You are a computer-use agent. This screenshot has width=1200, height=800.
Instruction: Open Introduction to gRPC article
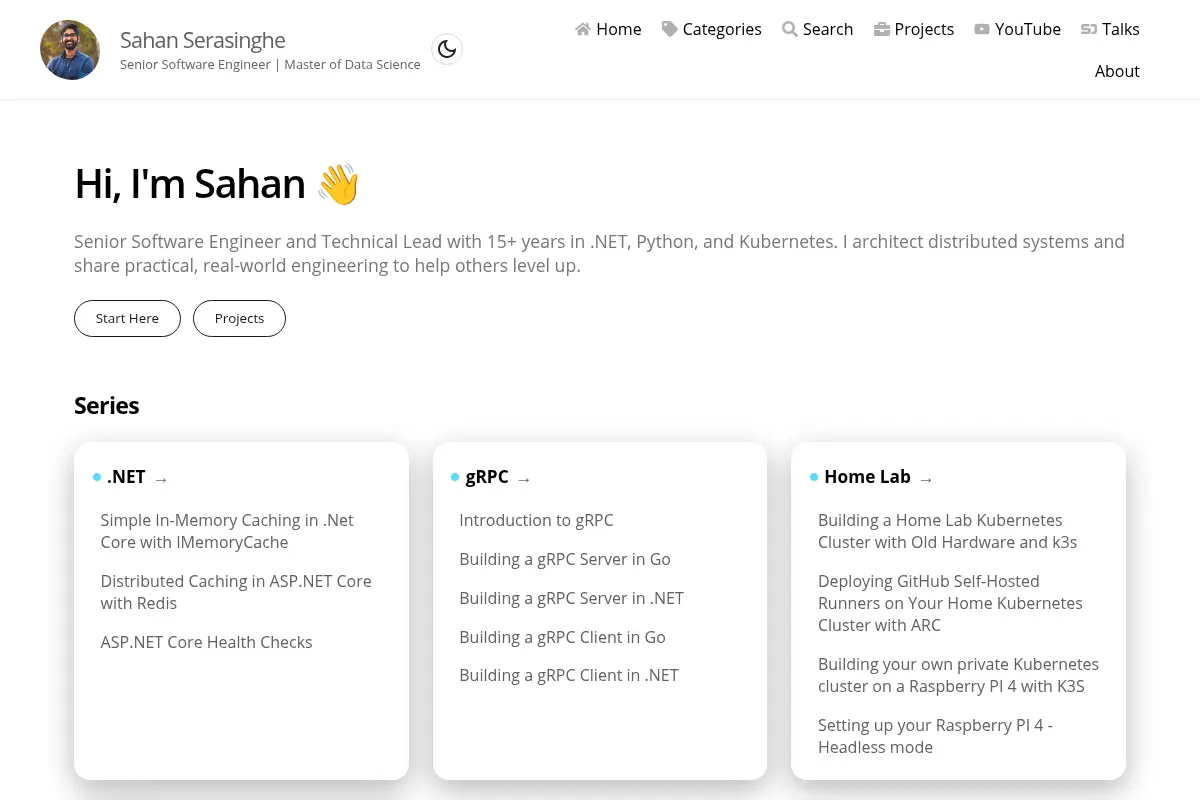point(536,520)
